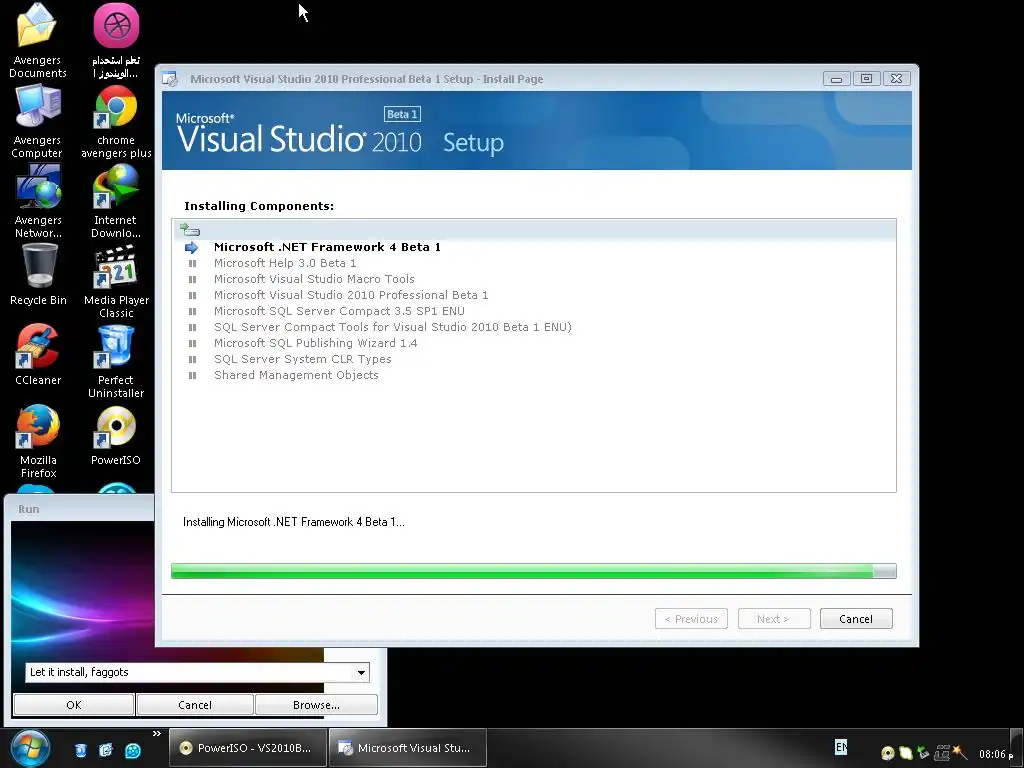Click the Run dialog title bar

tap(78, 509)
